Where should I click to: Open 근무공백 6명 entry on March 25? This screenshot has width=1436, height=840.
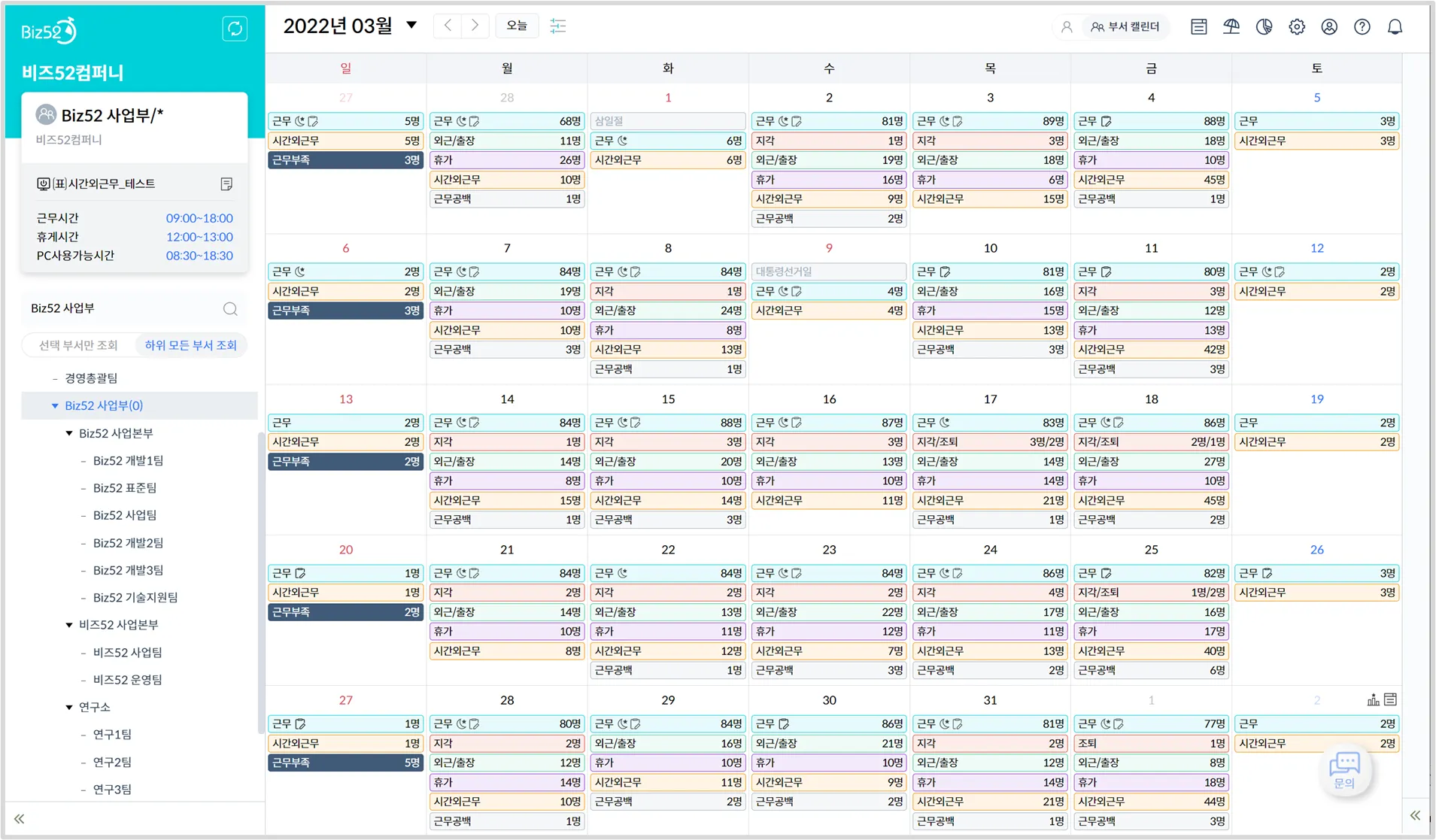tap(1151, 670)
